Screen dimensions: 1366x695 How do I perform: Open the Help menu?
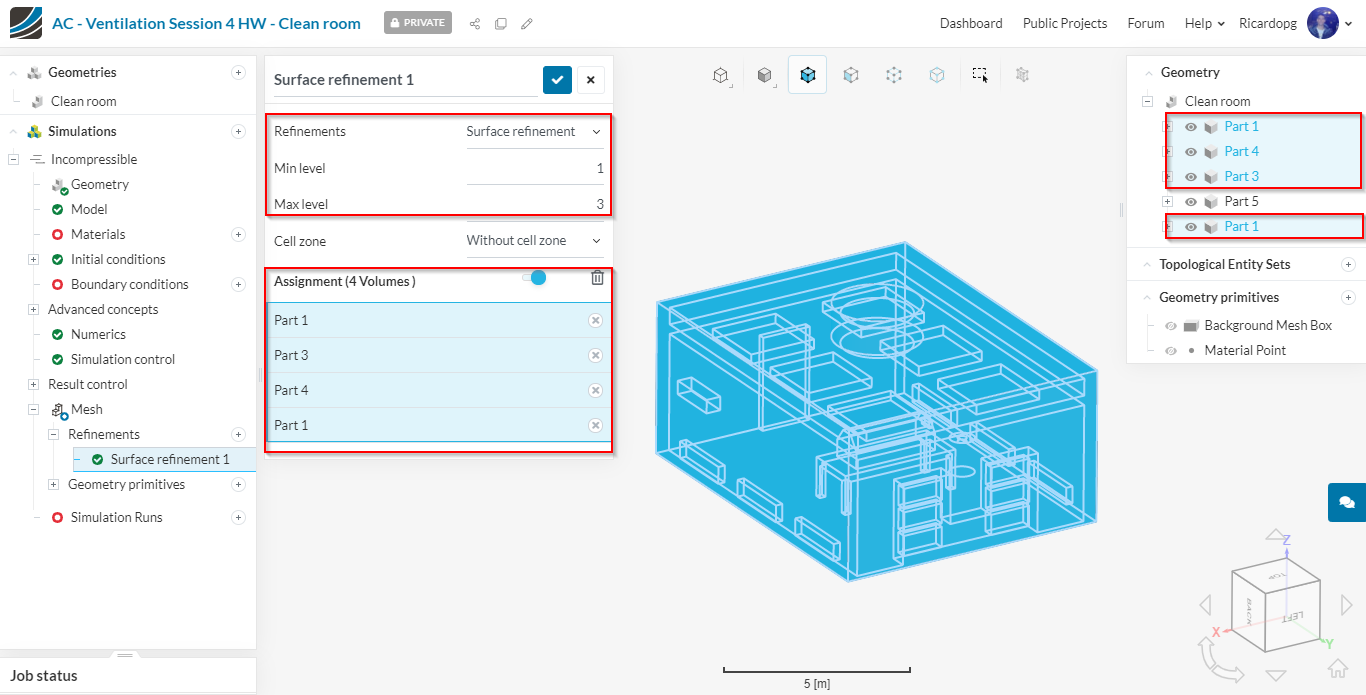(1204, 23)
